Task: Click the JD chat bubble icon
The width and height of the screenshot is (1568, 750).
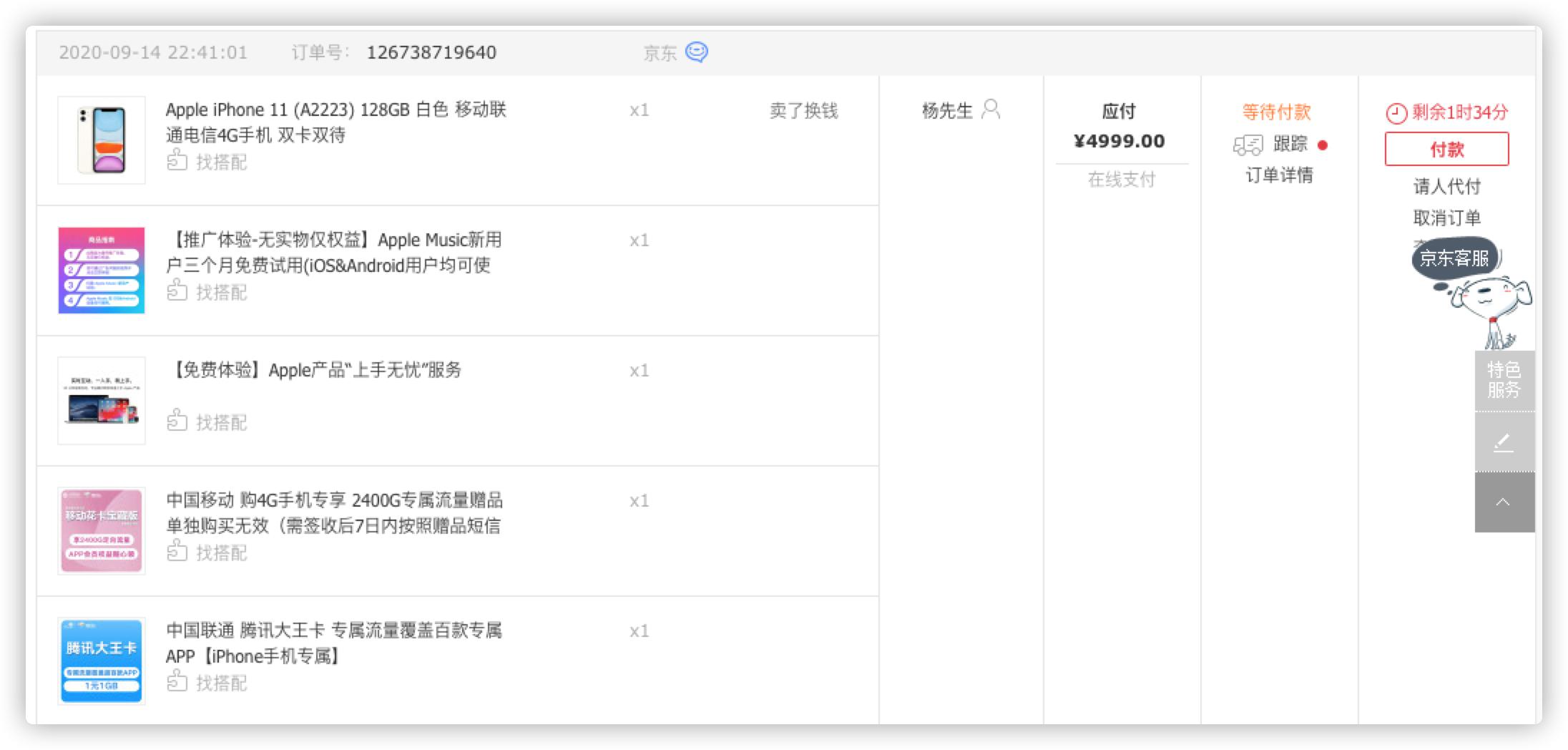Action: point(696,52)
